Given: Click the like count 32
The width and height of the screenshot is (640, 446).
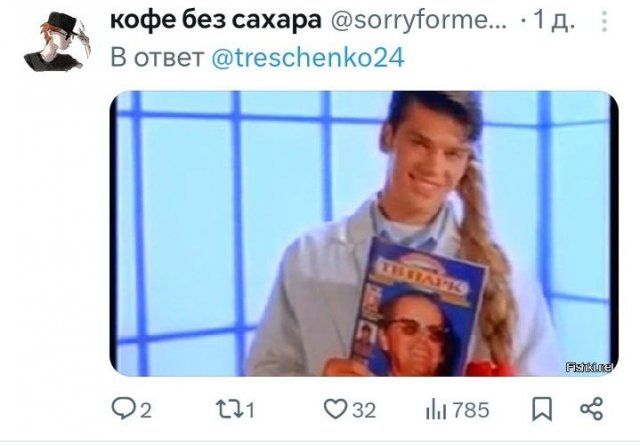Looking at the screenshot, I should click(x=364, y=410).
